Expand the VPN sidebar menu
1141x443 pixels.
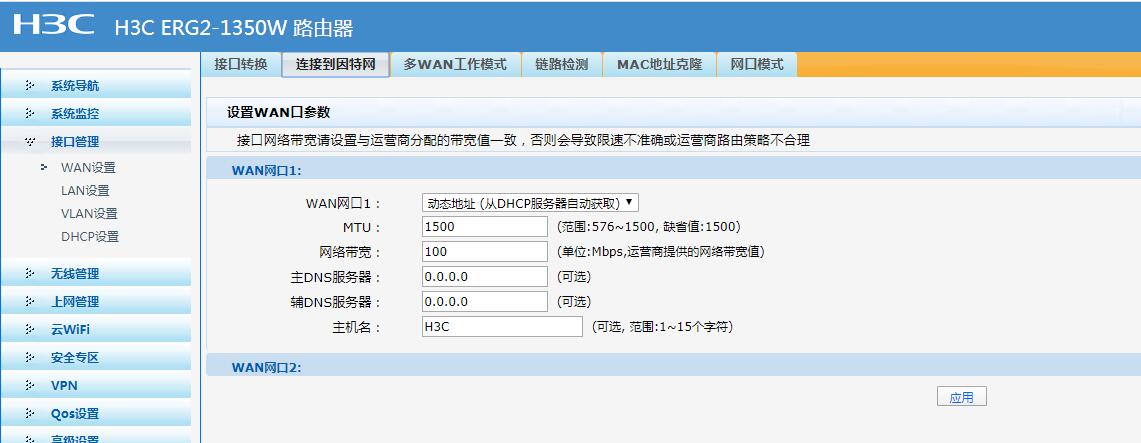(95, 386)
